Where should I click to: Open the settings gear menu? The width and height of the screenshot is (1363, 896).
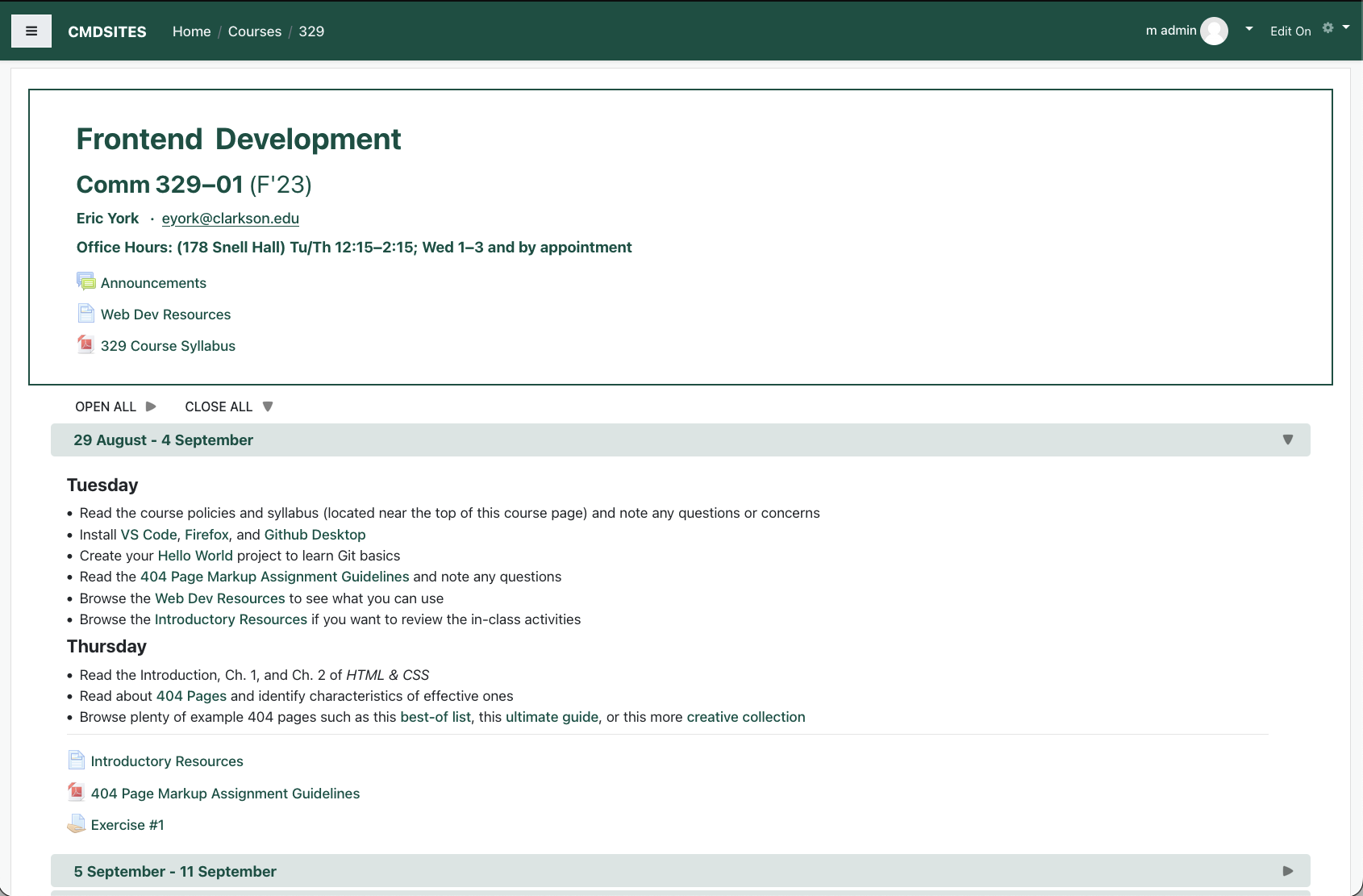coord(1327,27)
